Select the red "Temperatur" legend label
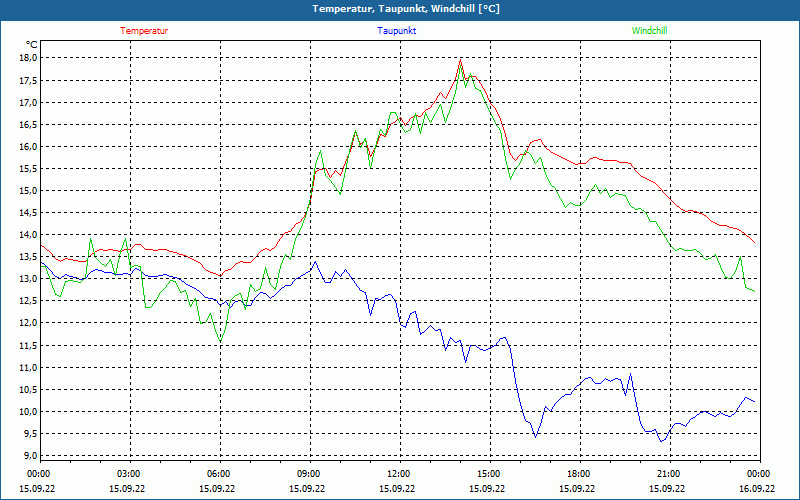The height and width of the screenshot is (500, 800). [x=144, y=31]
